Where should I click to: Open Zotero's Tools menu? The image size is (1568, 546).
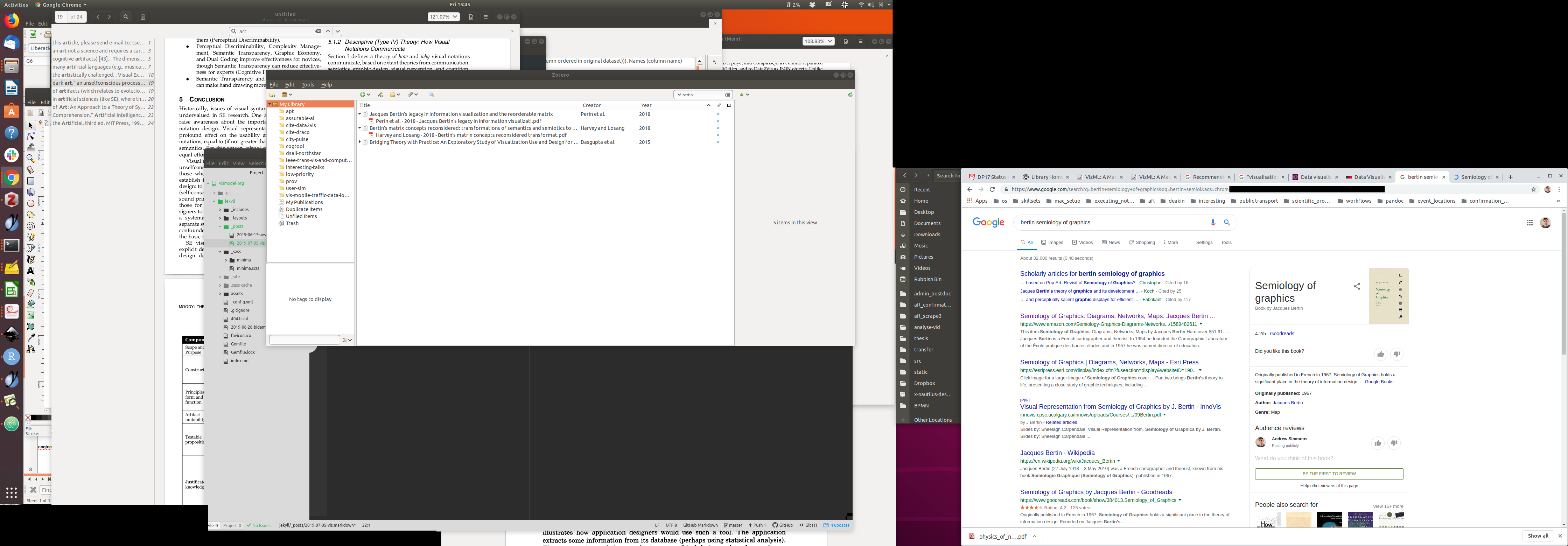tap(307, 85)
